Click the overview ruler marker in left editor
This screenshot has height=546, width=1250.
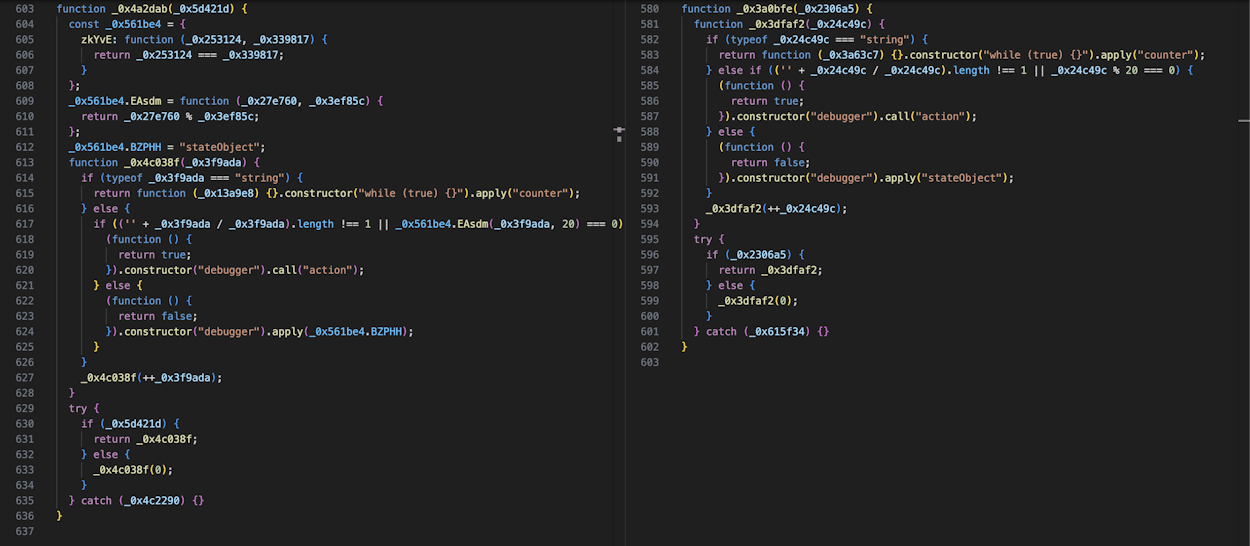pos(619,131)
